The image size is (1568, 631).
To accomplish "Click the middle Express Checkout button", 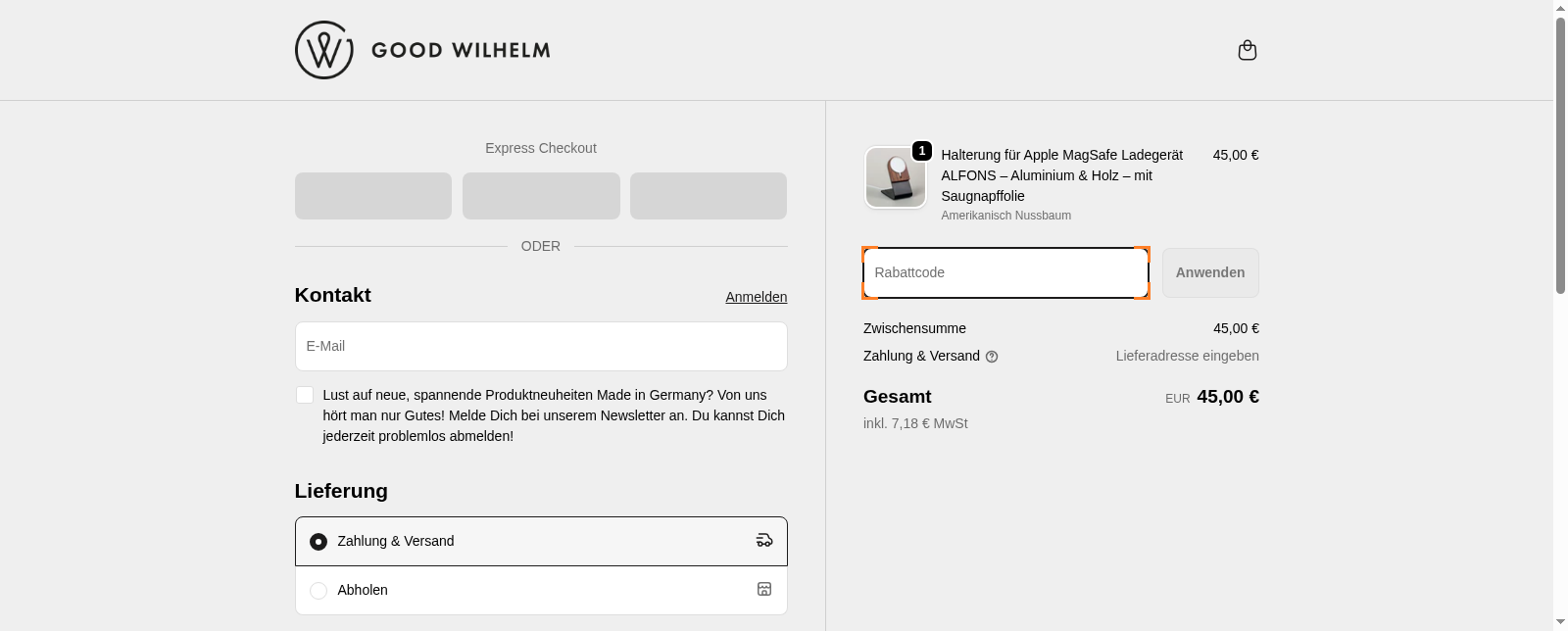I will pos(541,196).
